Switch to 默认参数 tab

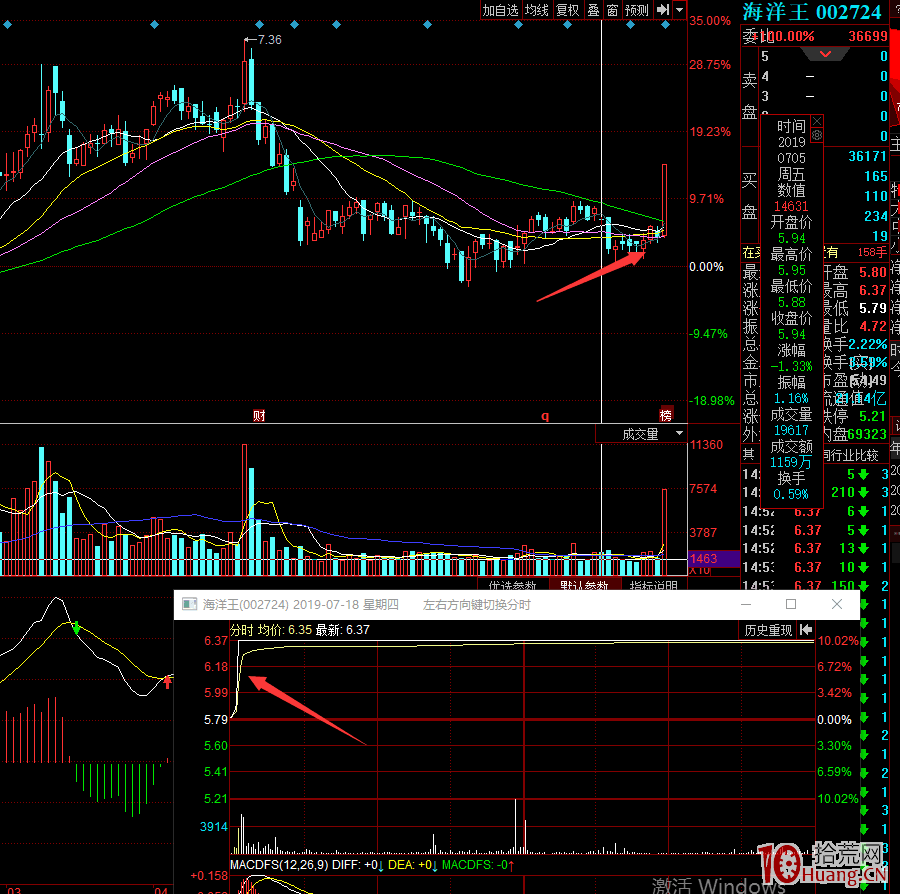[584, 585]
